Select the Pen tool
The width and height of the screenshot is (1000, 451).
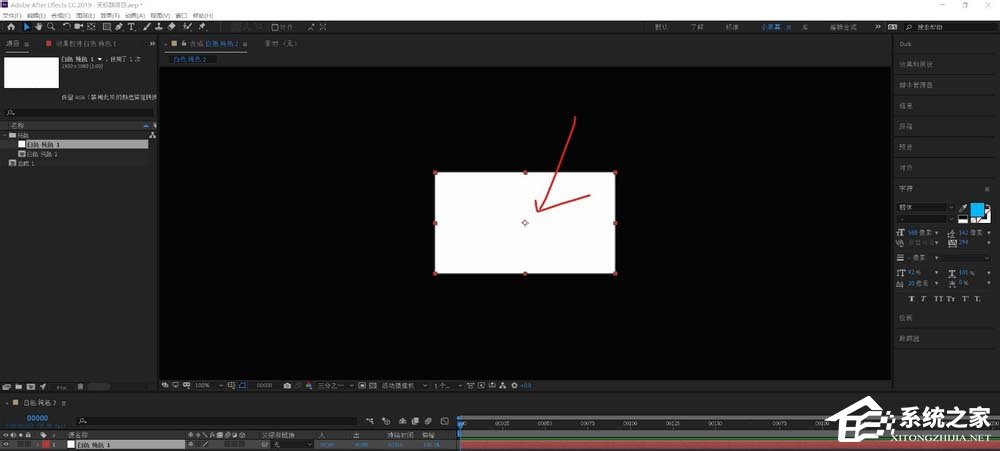coord(118,27)
